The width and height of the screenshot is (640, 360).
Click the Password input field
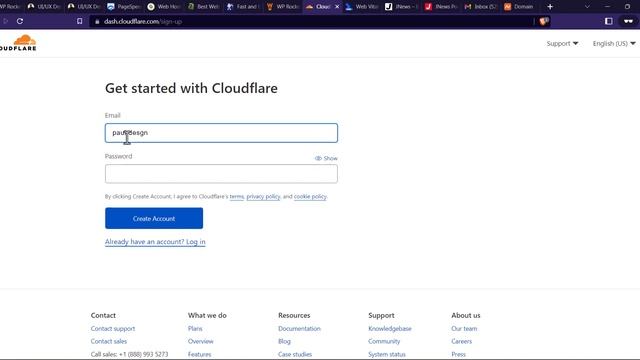(x=221, y=174)
